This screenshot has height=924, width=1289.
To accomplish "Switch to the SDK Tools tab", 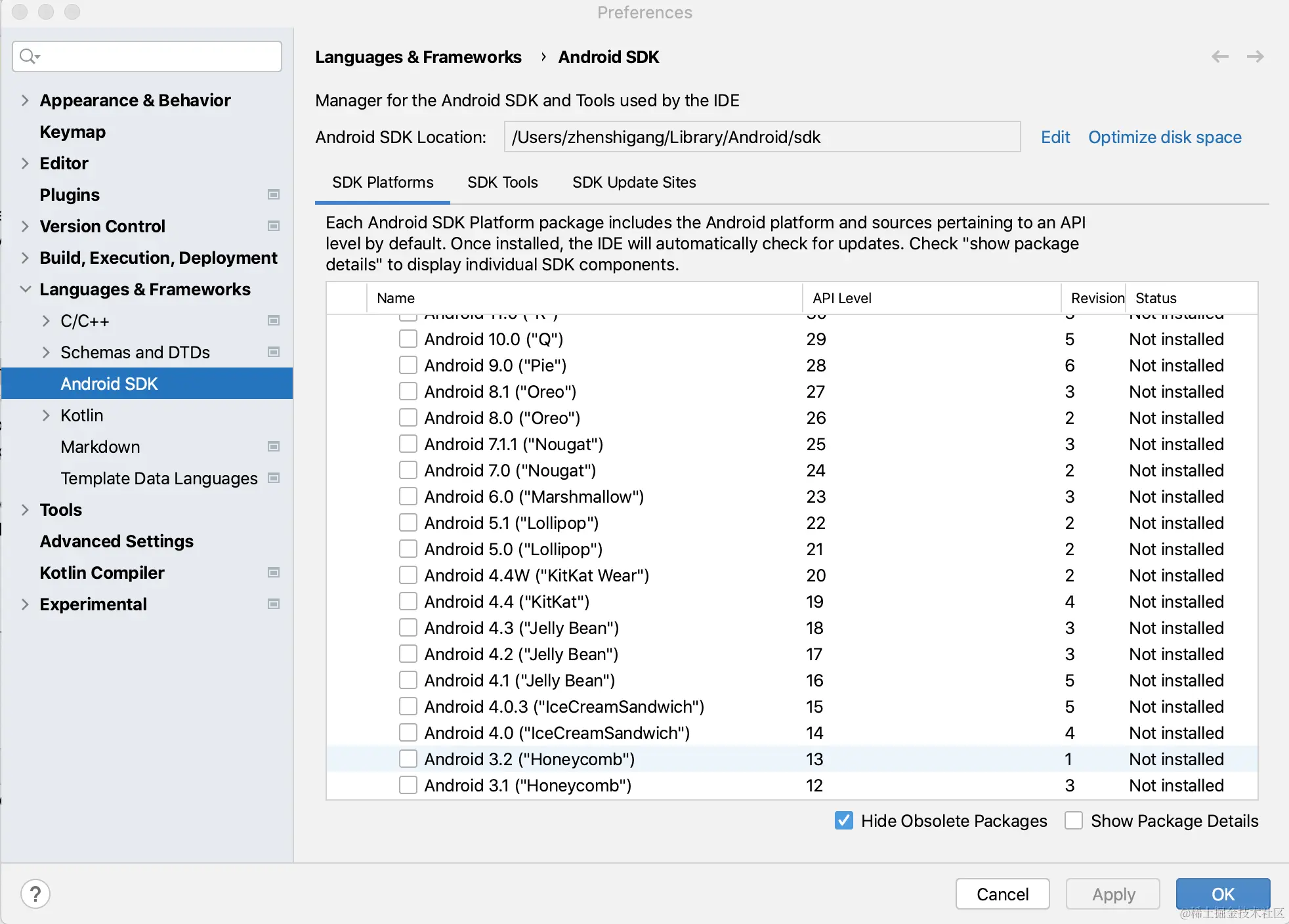I will pos(502,182).
